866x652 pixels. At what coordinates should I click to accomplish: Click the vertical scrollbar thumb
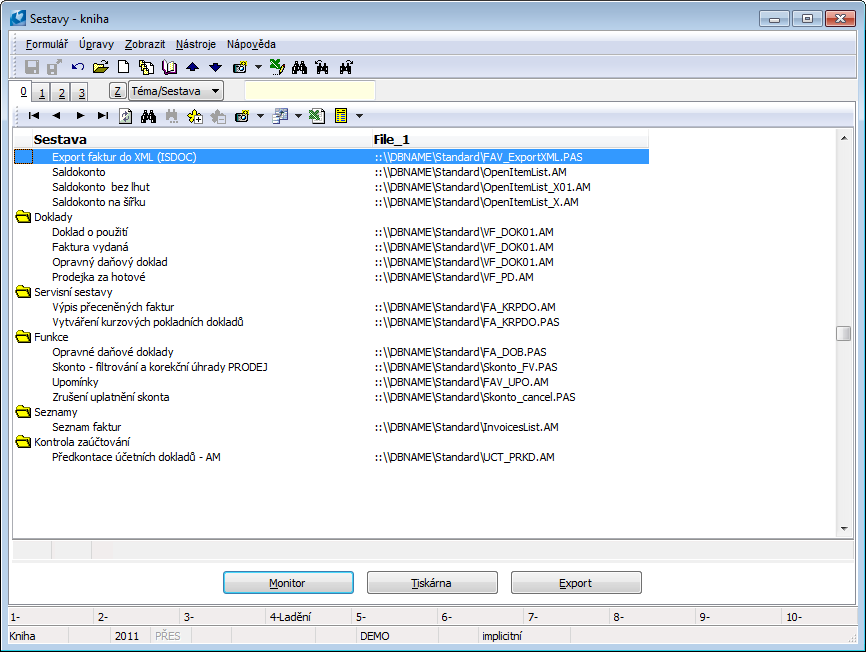pos(843,333)
